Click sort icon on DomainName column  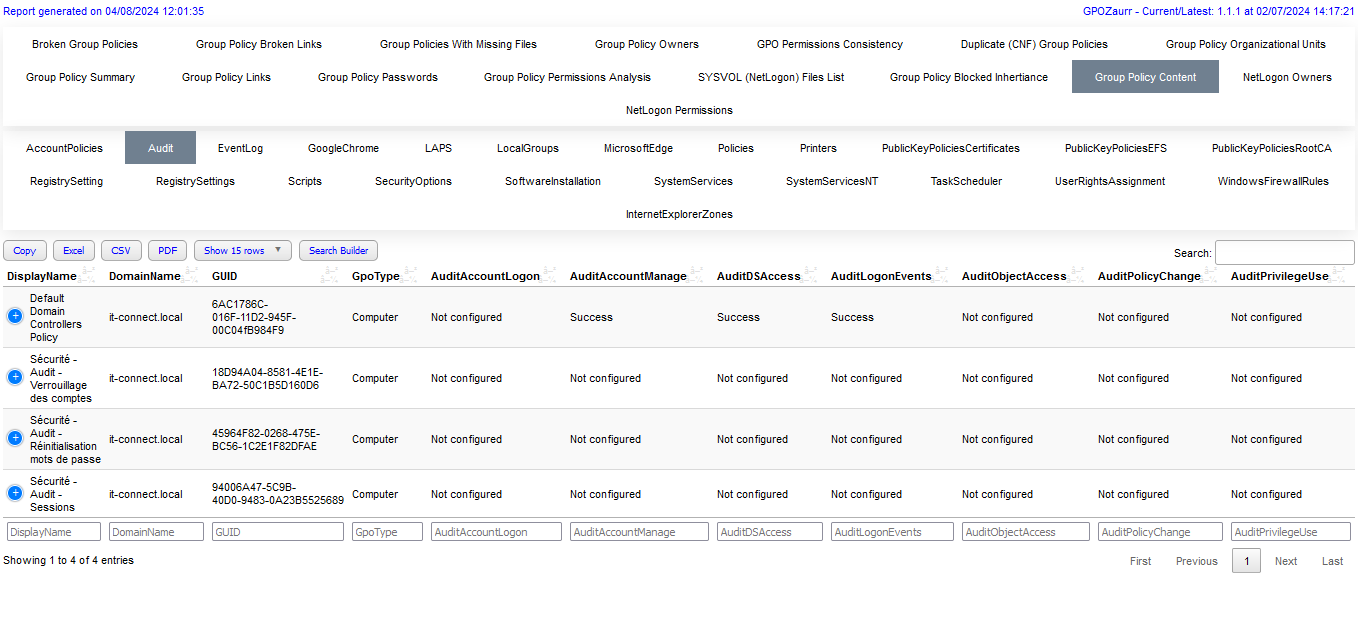pyautogui.click(x=192, y=276)
